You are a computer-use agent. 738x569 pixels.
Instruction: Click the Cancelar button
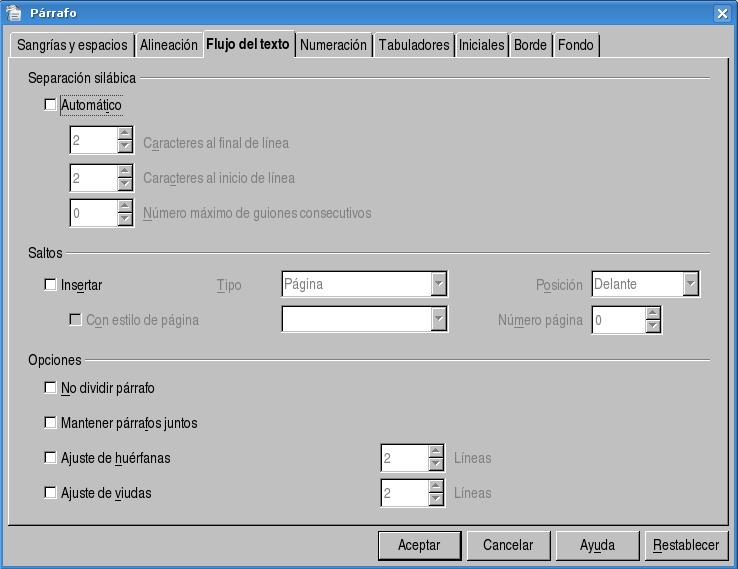(508, 545)
